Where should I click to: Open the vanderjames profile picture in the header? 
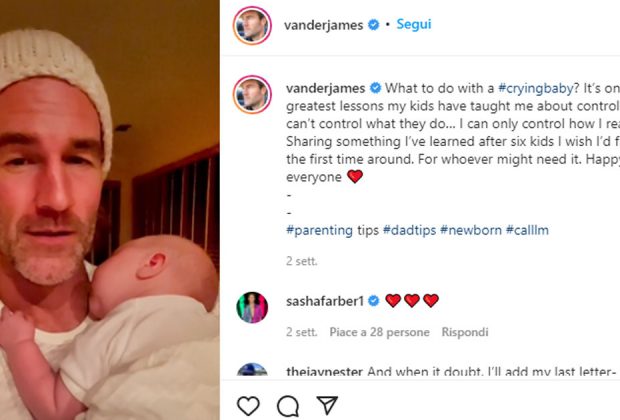point(252,25)
